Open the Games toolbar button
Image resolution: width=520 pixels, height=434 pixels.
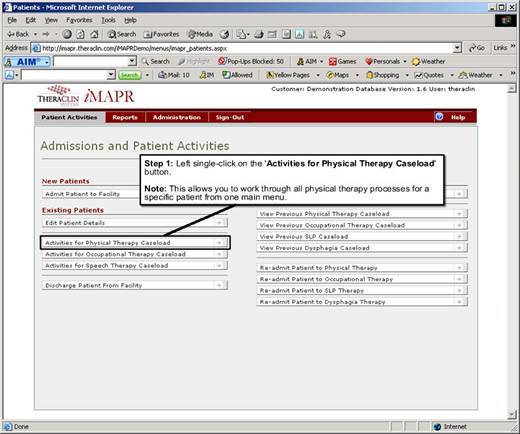(342, 61)
